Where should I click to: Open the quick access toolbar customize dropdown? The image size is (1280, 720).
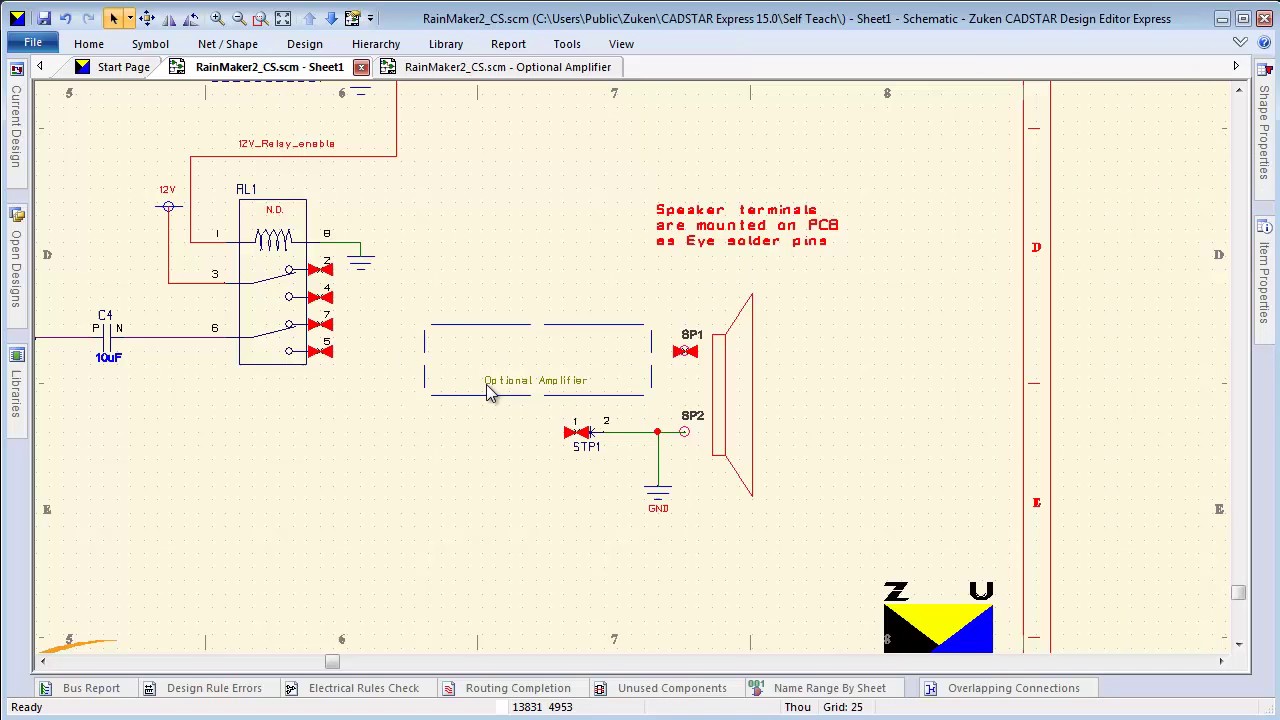(371, 18)
